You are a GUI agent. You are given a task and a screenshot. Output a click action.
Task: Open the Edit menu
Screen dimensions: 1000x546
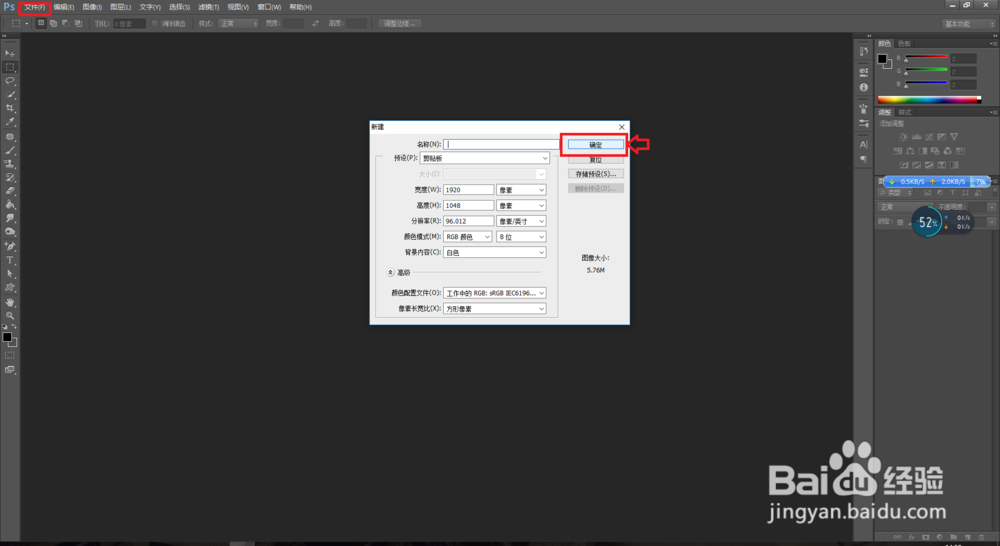click(64, 7)
